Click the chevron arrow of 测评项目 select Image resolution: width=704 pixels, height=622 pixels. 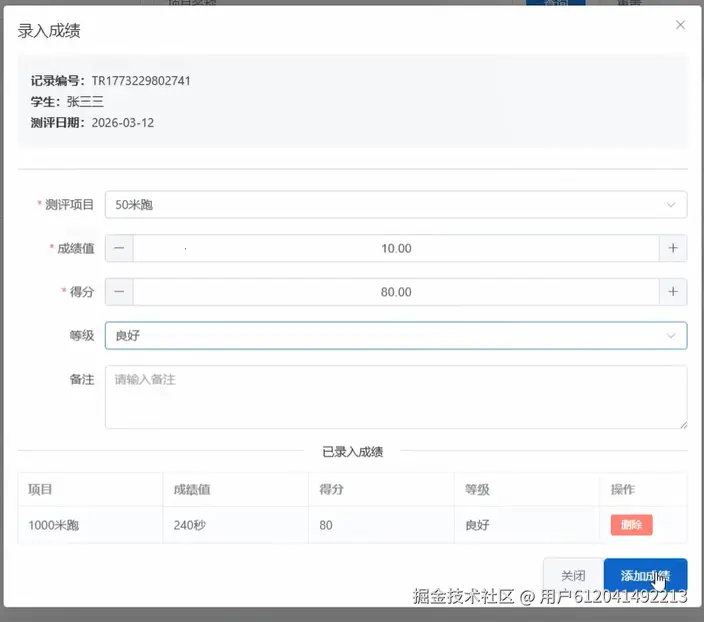pos(671,205)
